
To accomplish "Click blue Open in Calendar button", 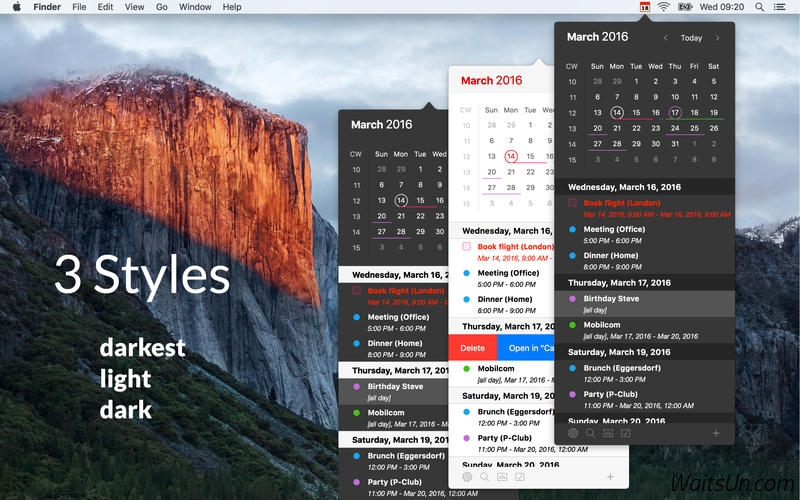I will pyautogui.click(x=526, y=348).
